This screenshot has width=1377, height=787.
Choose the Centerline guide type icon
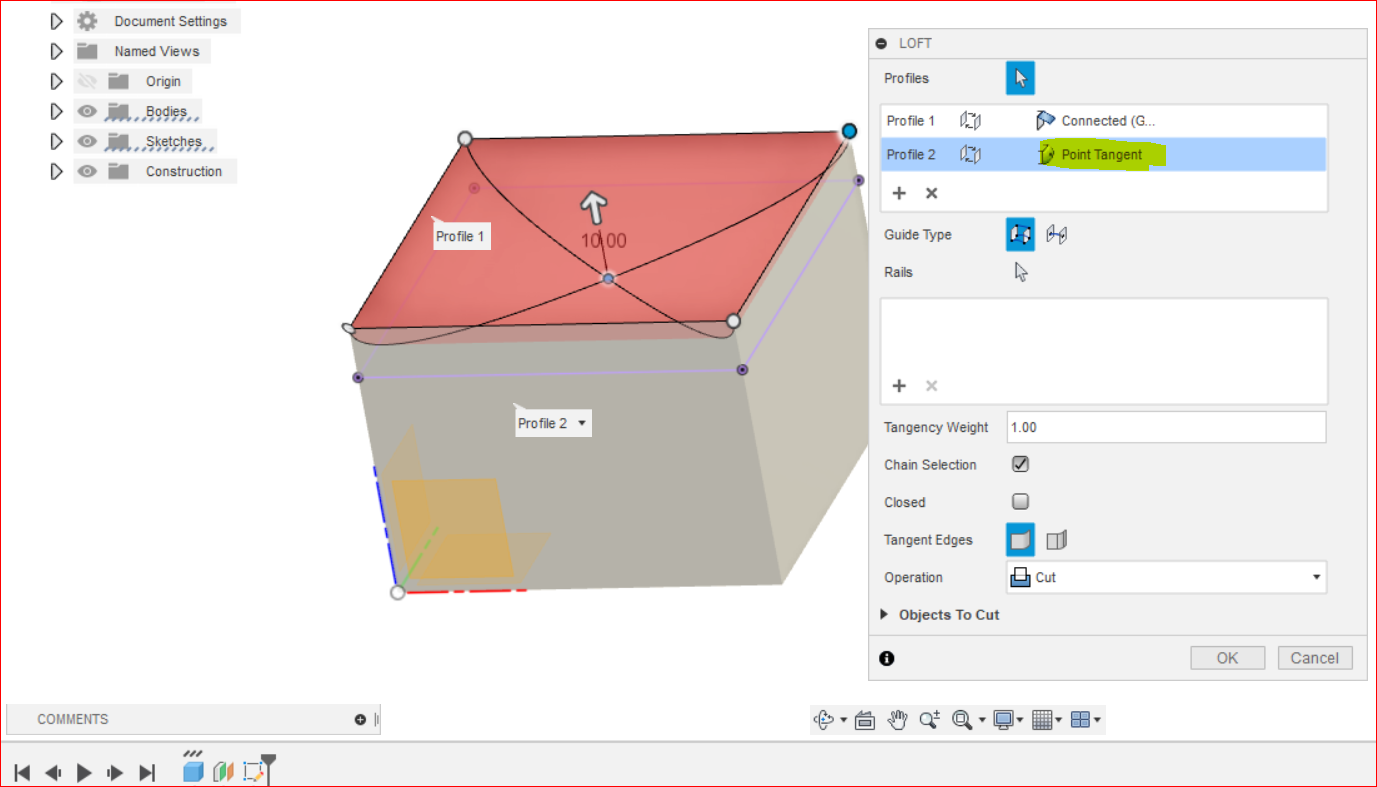[x=1057, y=235]
